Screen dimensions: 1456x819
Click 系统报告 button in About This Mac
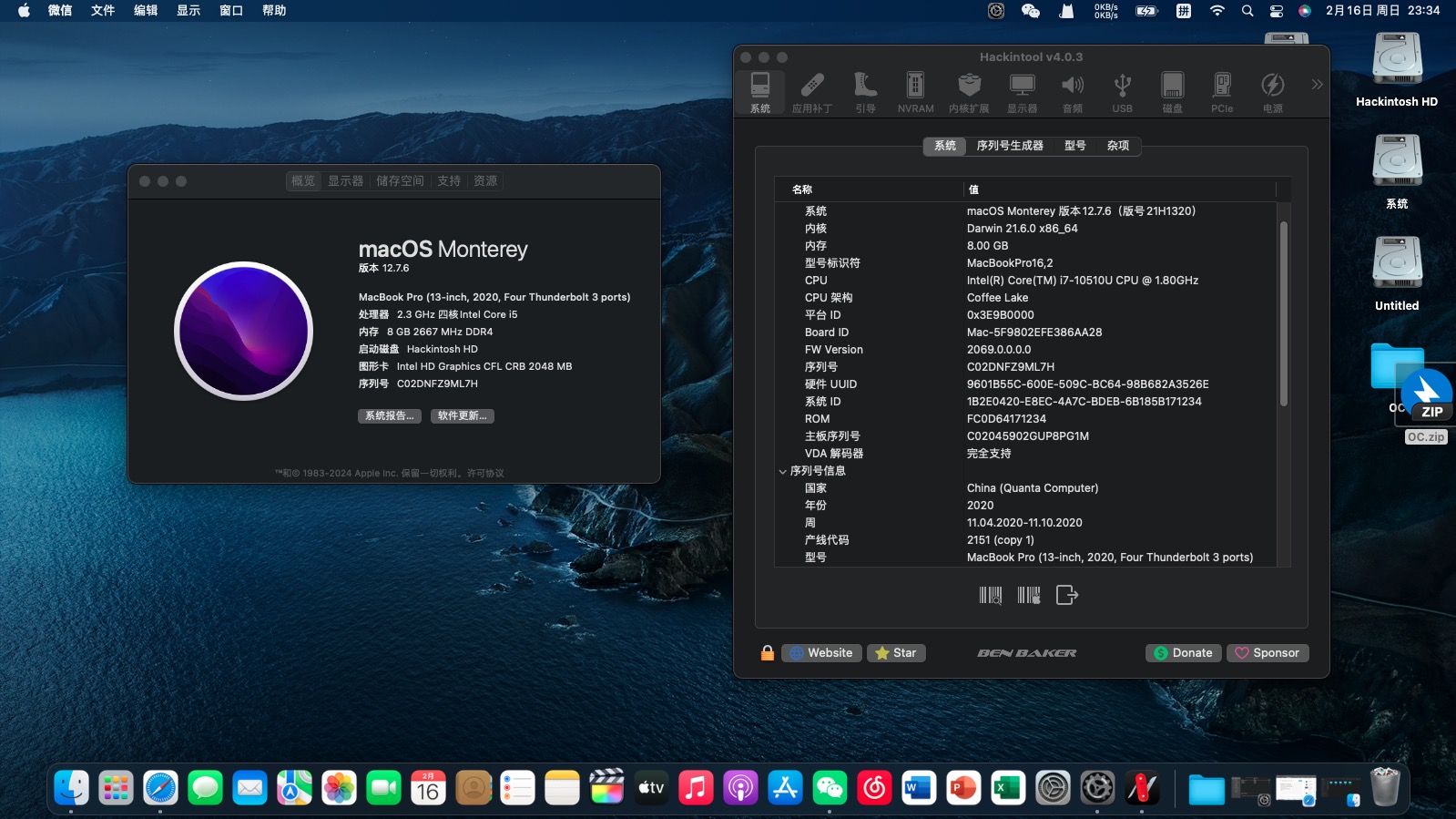tap(389, 416)
